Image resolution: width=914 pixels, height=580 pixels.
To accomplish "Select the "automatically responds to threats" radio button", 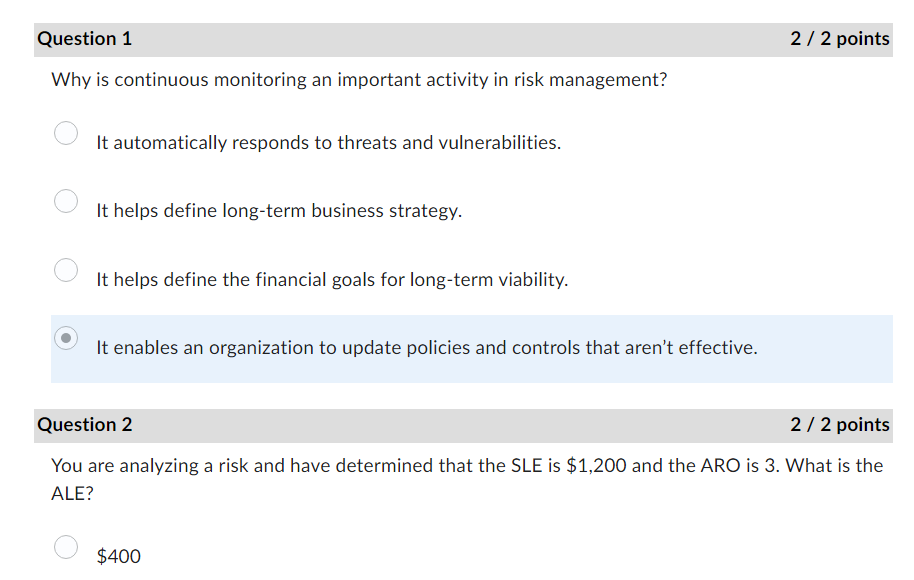I will pyautogui.click(x=66, y=133).
